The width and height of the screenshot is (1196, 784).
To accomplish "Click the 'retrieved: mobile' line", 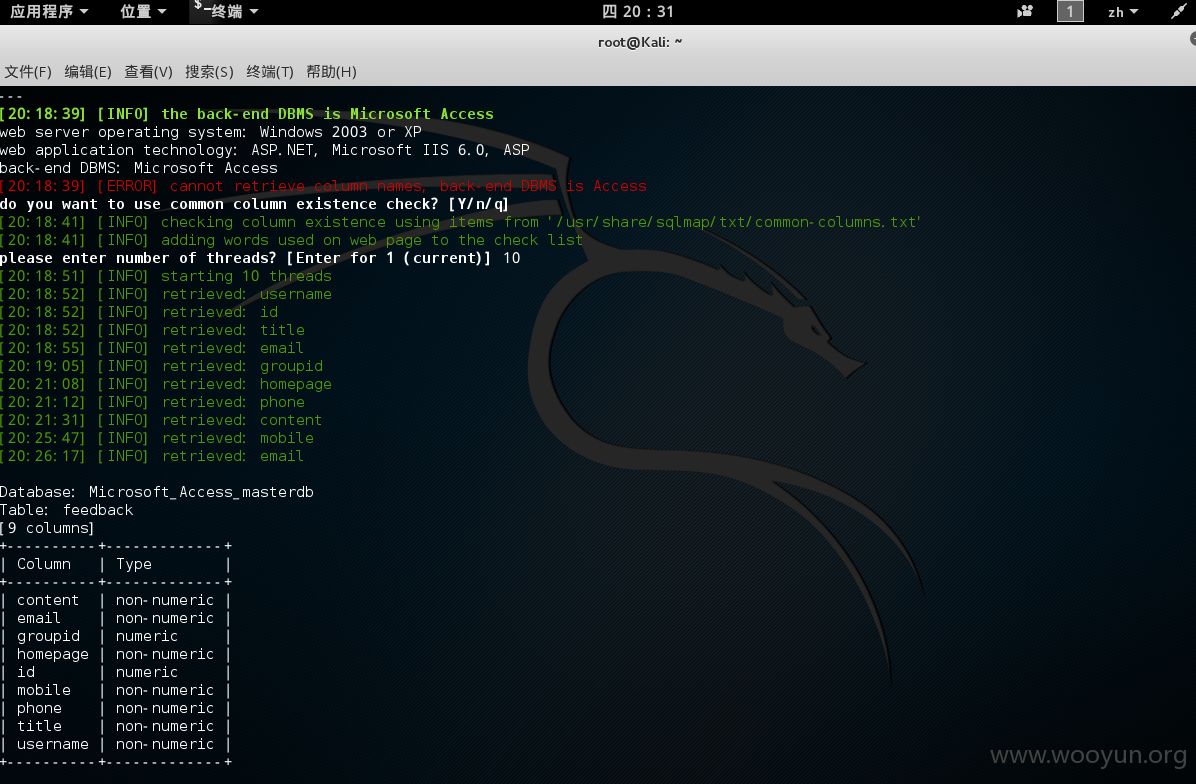I will click(x=157, y=439).
